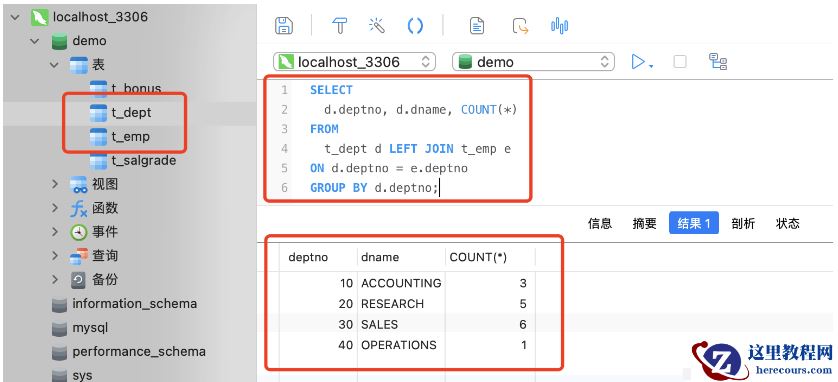838x382 pixels.
Task: Place cursor on SELECT line in editor
Action: click(331, 90)
